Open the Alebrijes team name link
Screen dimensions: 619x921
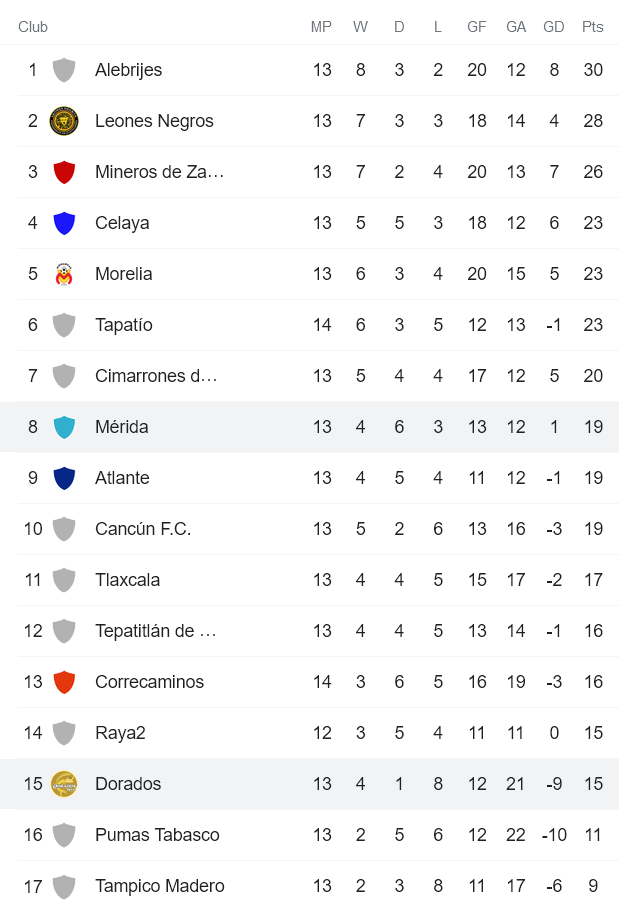(x=128, y=70)
